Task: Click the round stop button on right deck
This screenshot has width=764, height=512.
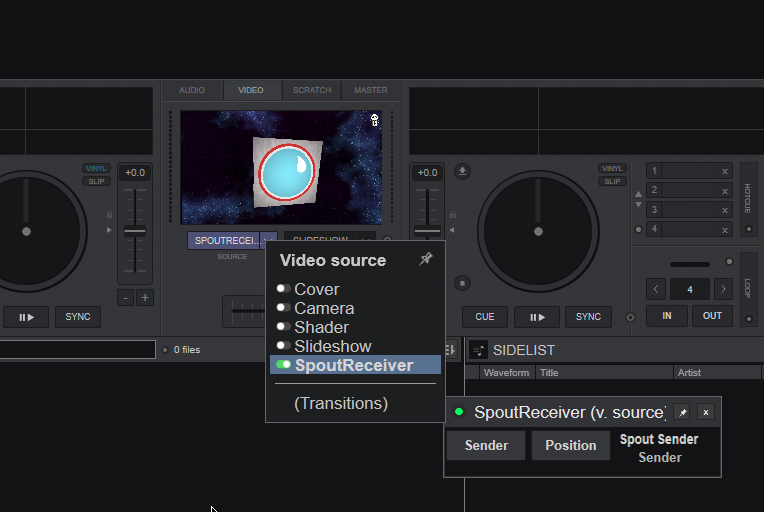Action: [x=462, y=283]
